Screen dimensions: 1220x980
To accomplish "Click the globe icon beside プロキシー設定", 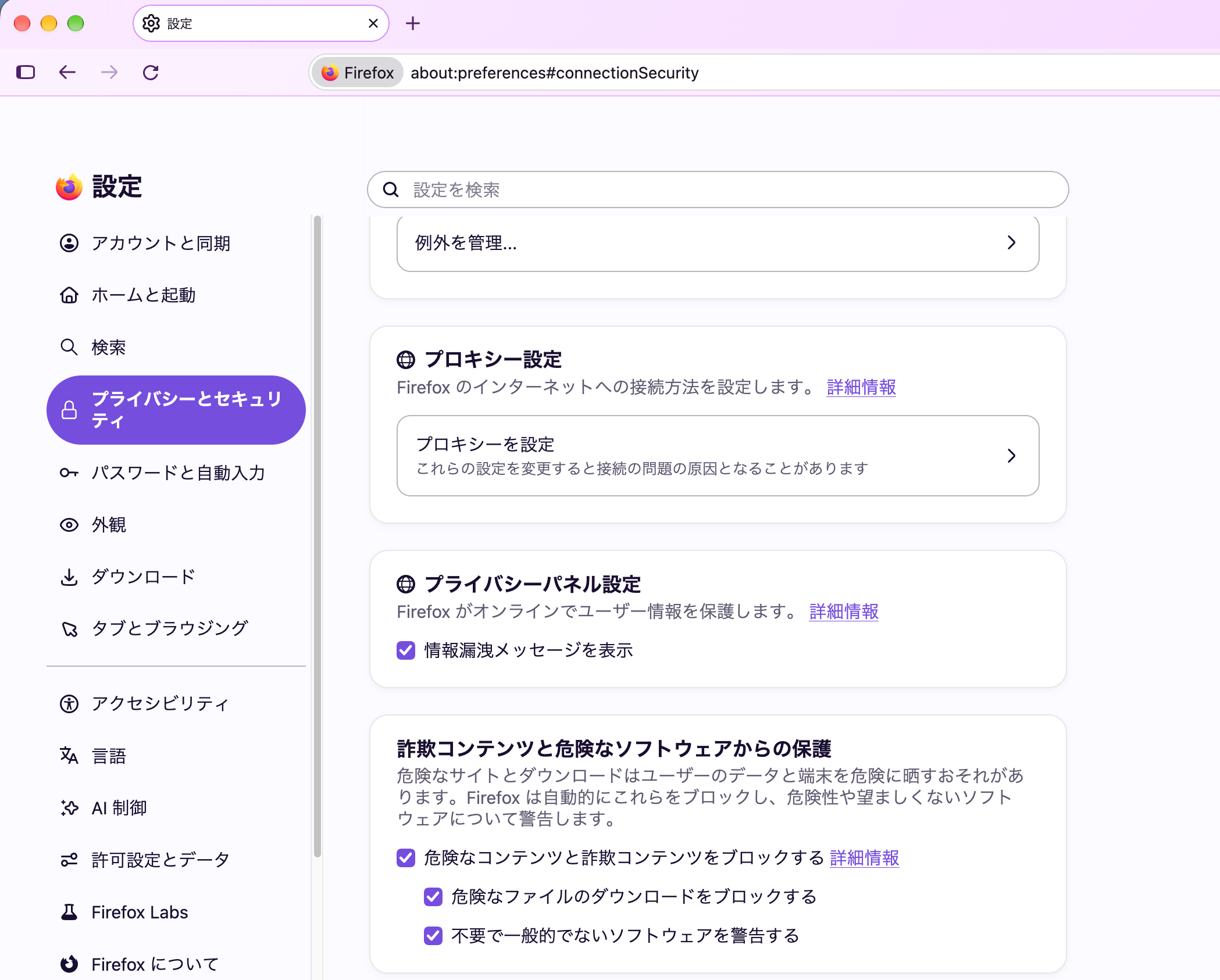I will click(406, 360).
